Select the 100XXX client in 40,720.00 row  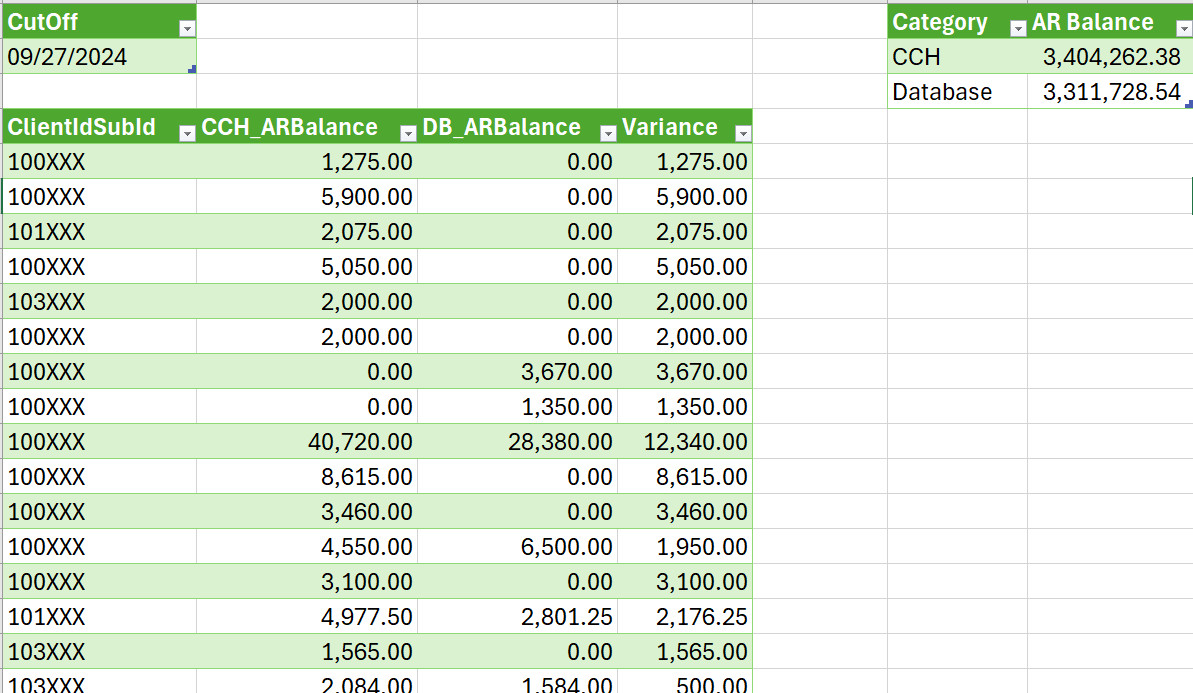click(x=99, y=441)
